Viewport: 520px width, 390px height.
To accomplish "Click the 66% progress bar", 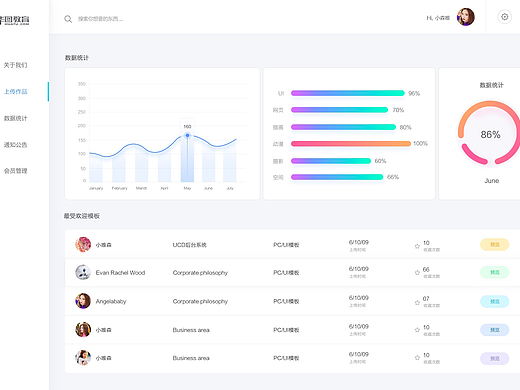I will tap(337, 177).
